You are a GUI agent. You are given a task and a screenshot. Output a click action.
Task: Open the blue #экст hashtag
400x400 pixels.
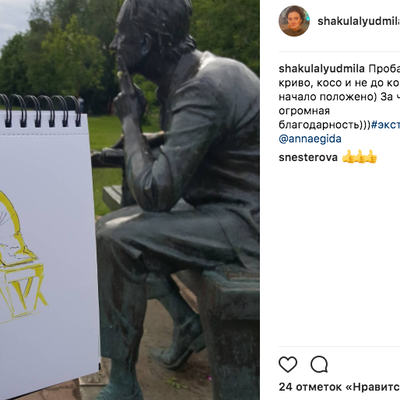pos(385,125)
